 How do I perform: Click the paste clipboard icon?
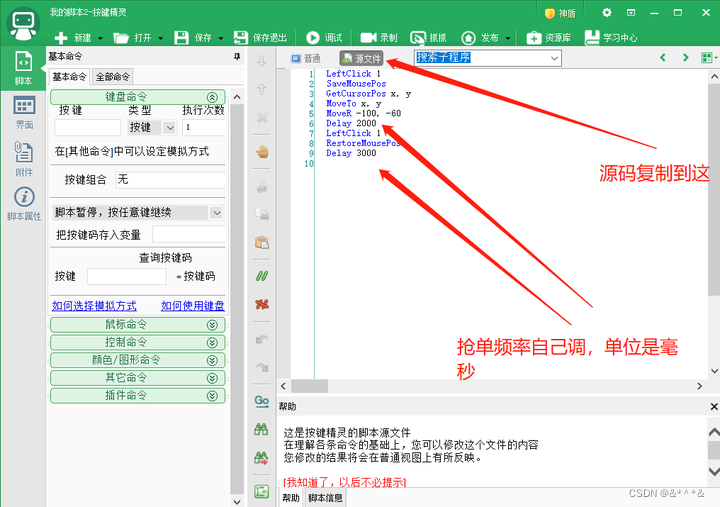262,242
